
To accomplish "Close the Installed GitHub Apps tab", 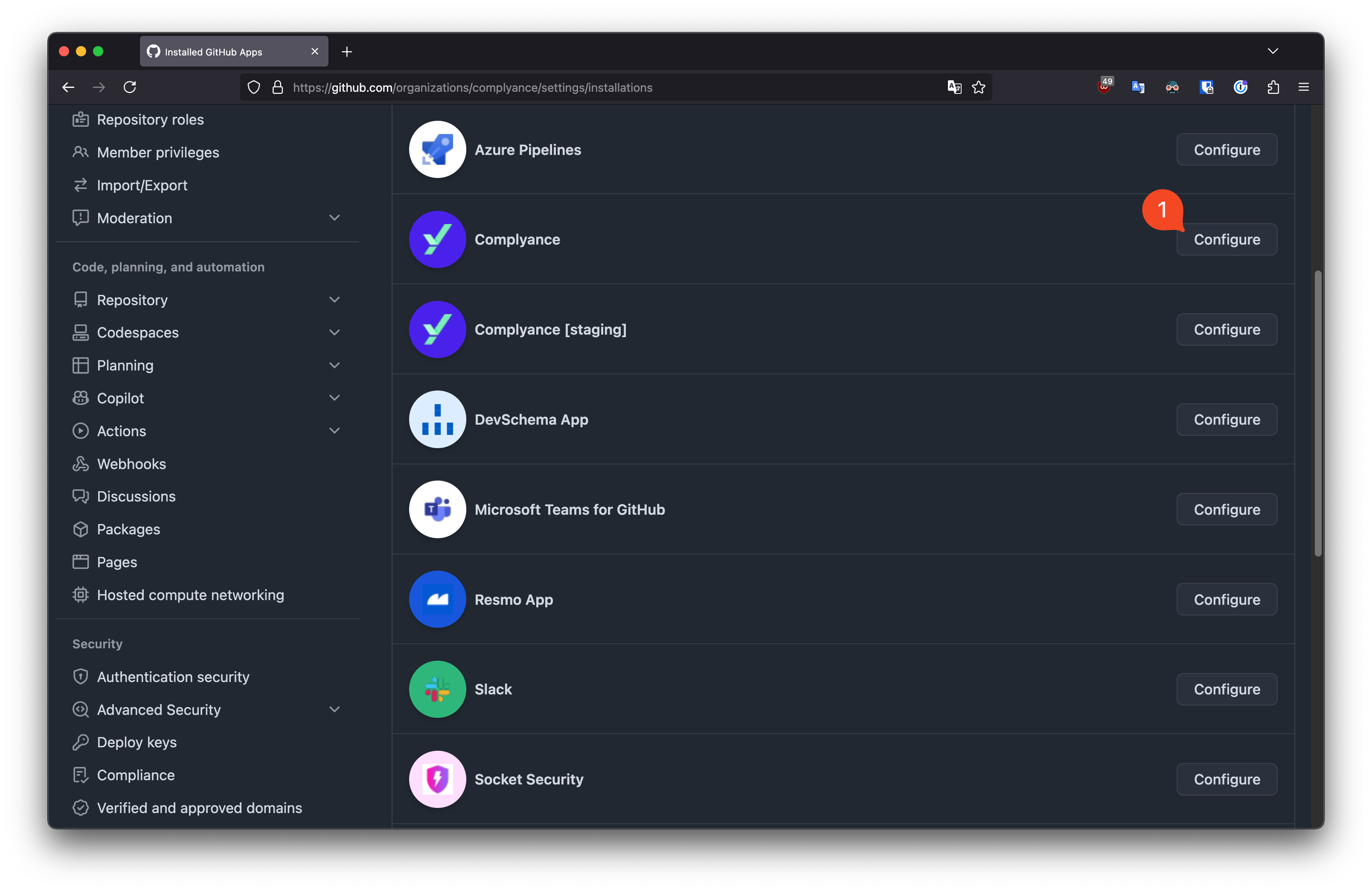I will [315, 51].
